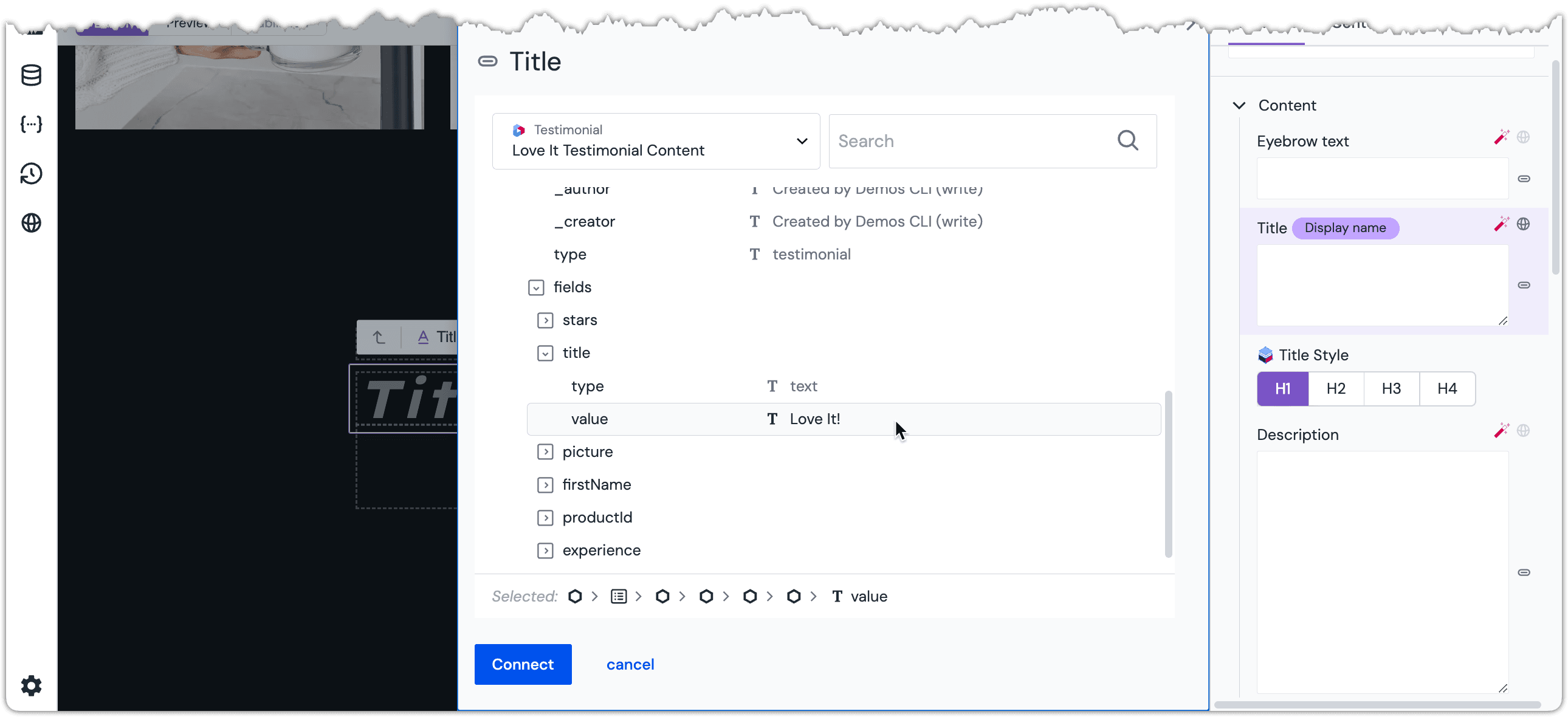Viewport: 1568px width, 717px height.
Task: Open the Testimonial content source dropdown
Action: coord(657,140)
